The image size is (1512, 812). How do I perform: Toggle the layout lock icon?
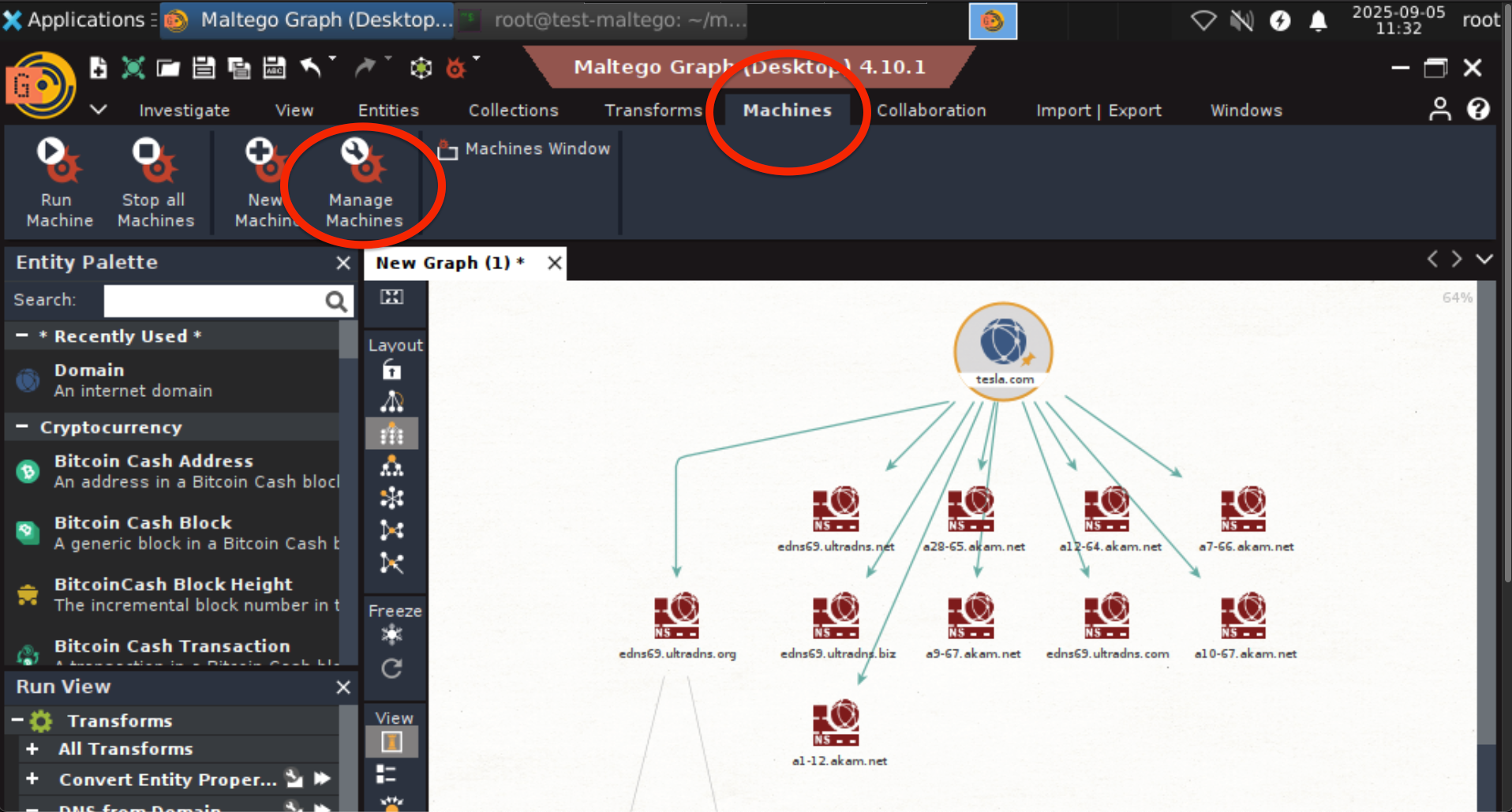pos(392,369)
